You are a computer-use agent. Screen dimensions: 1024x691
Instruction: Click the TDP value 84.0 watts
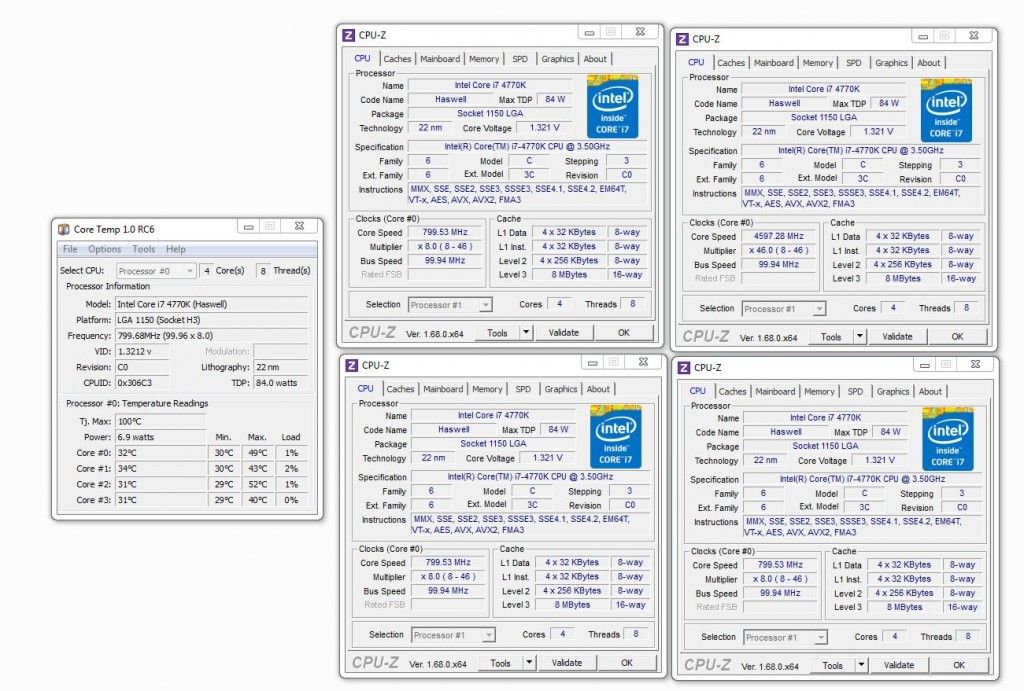[280, 383]
